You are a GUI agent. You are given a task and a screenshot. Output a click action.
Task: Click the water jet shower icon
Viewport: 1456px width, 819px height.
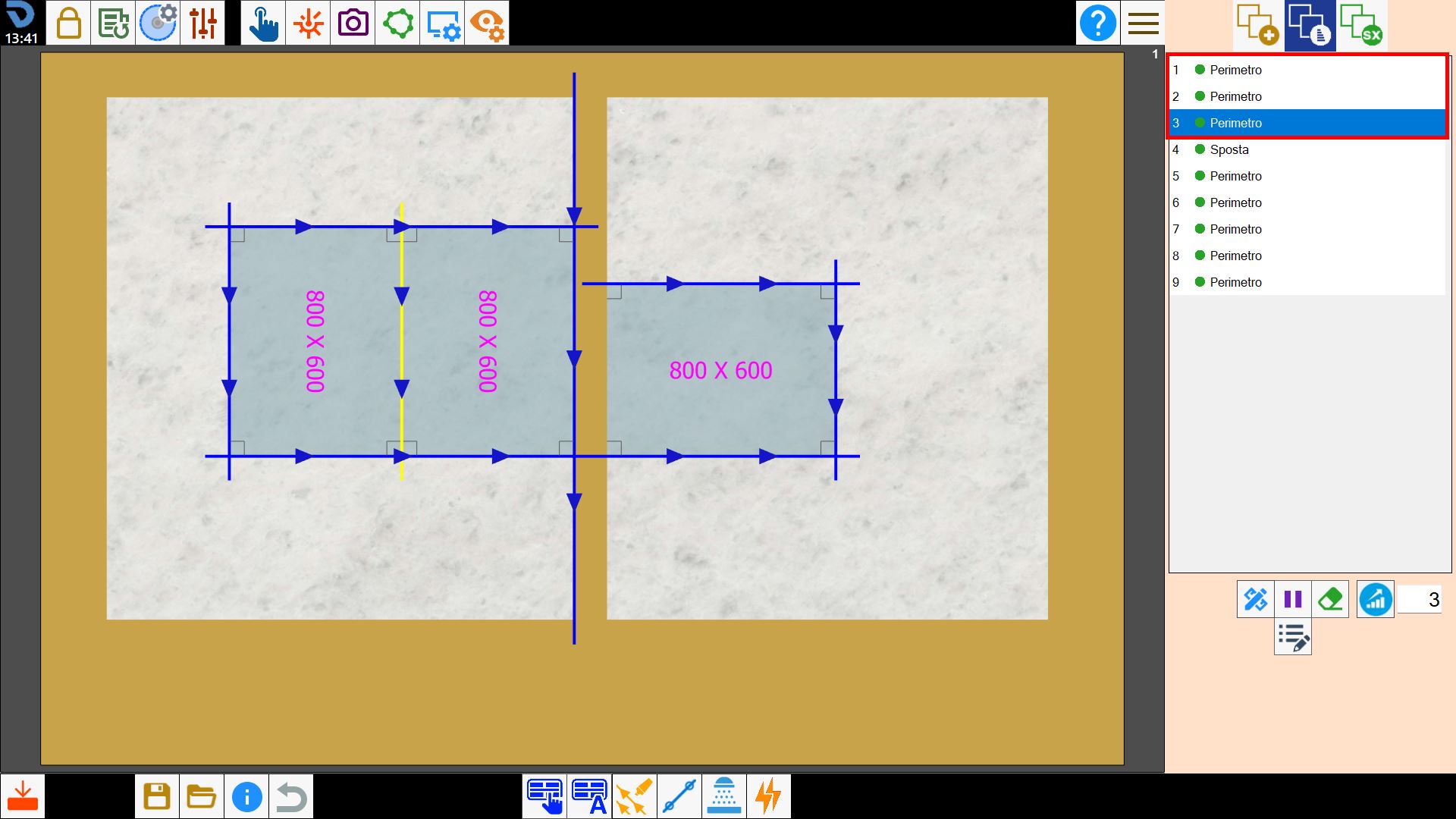click(724, 796)
